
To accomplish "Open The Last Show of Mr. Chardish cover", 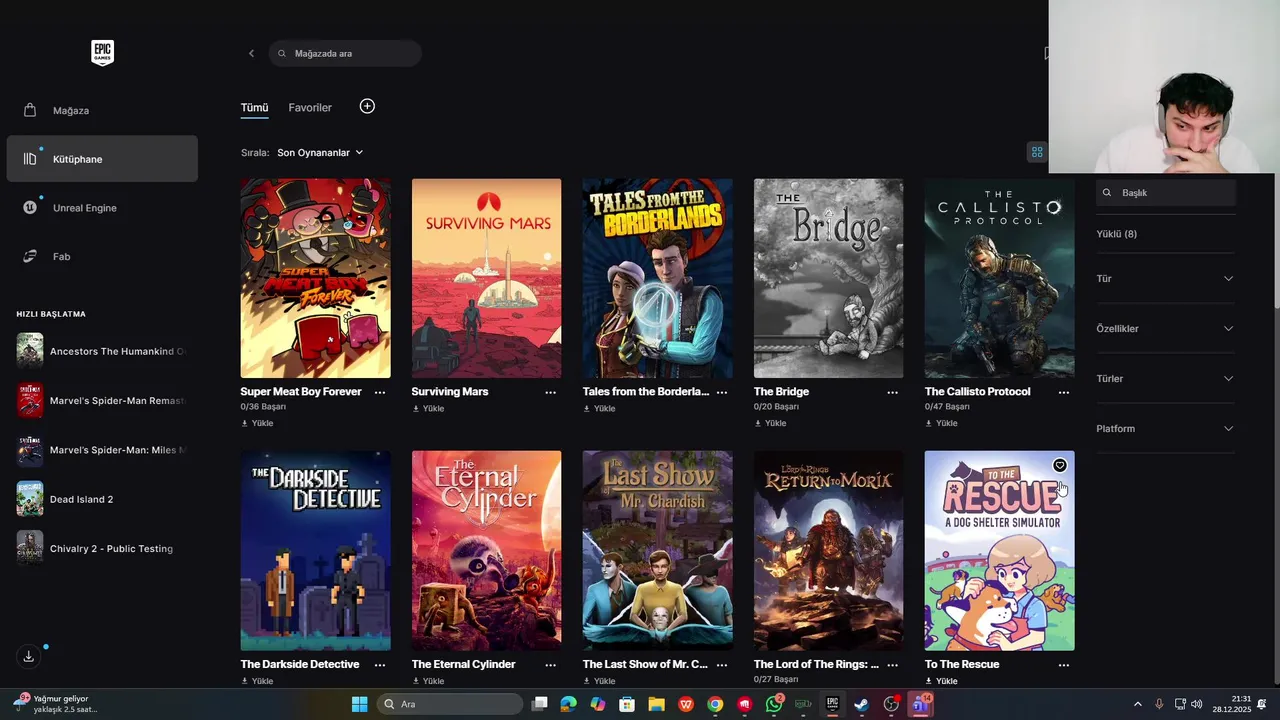I will point(657,550).
